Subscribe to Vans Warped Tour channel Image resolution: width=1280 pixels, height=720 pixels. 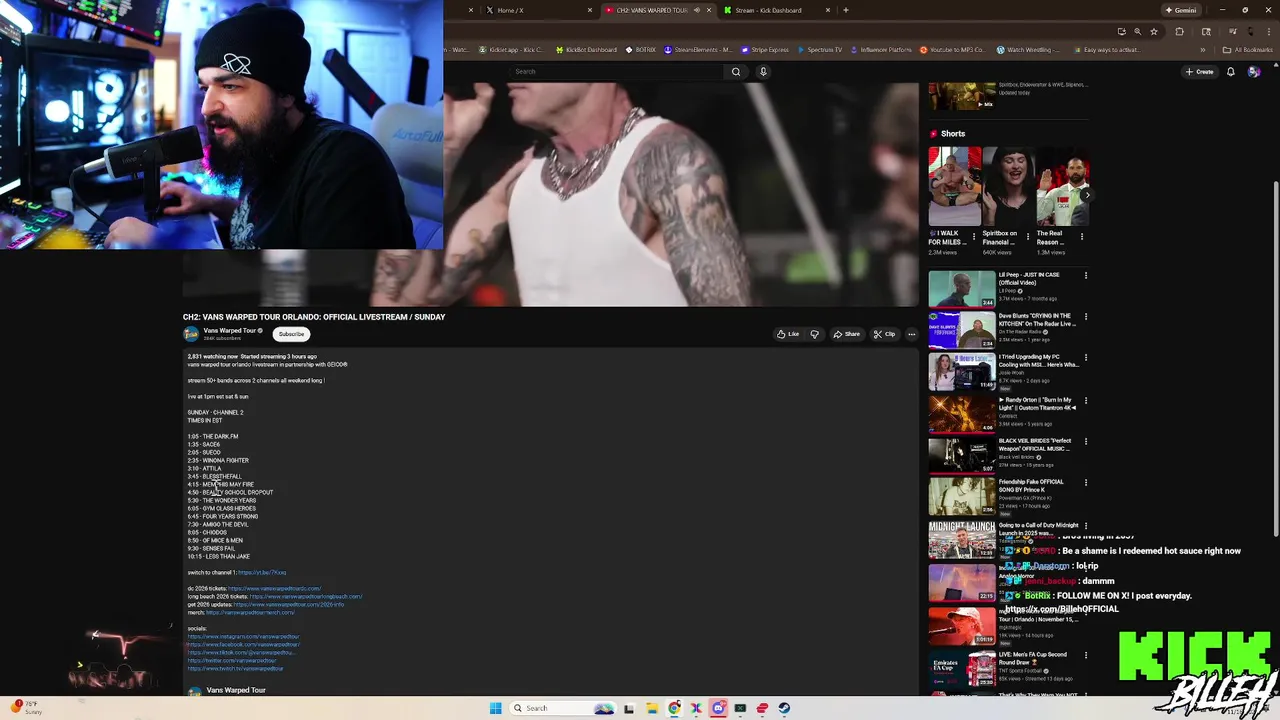291,334
